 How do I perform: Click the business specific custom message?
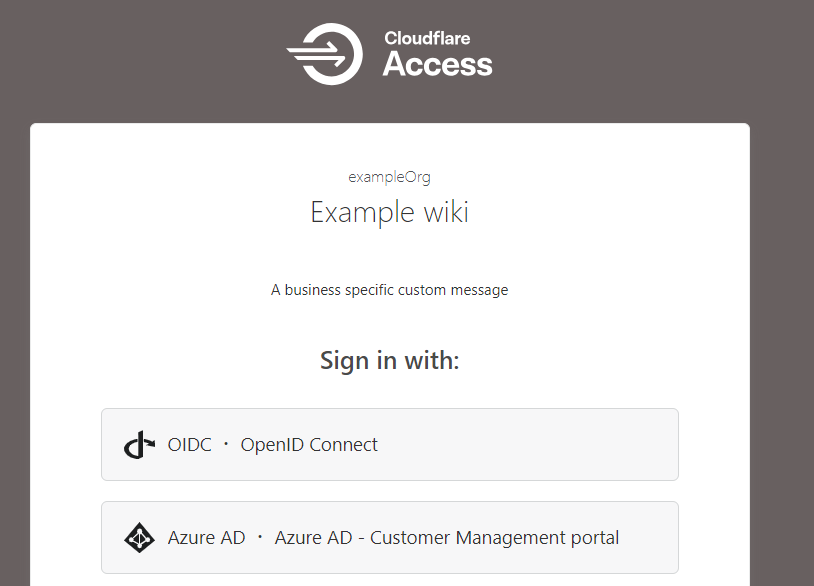(389, 290)
